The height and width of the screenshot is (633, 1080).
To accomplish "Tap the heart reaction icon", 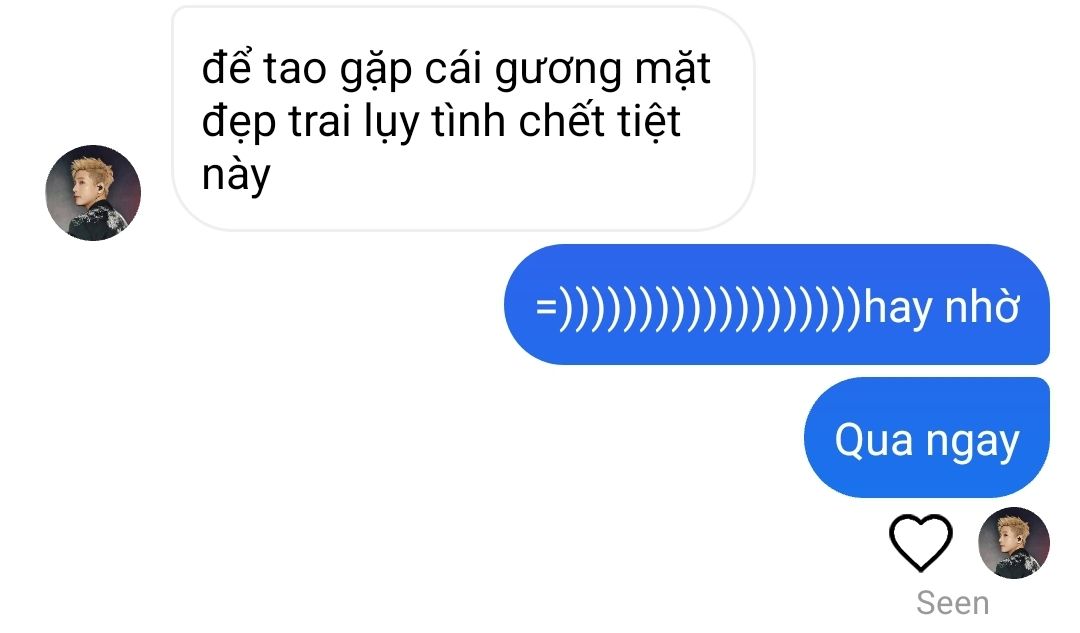I will pyautogui.click(x=921, y=543).
